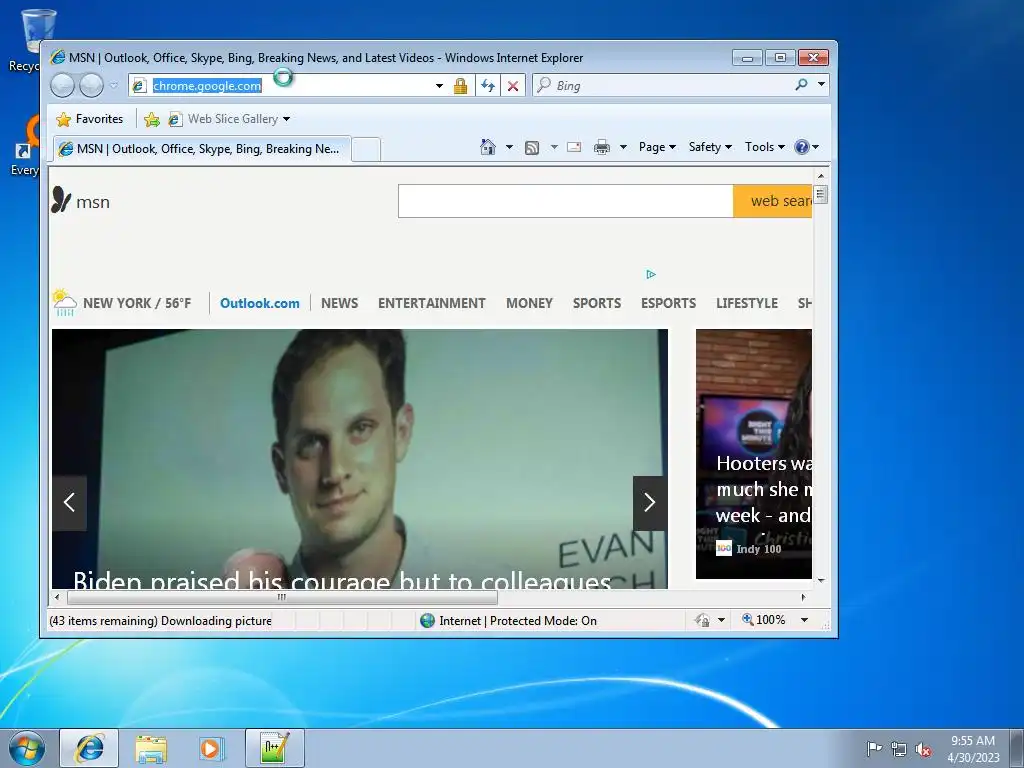Click the privacy report icon in status bar

tap(703, 620)
